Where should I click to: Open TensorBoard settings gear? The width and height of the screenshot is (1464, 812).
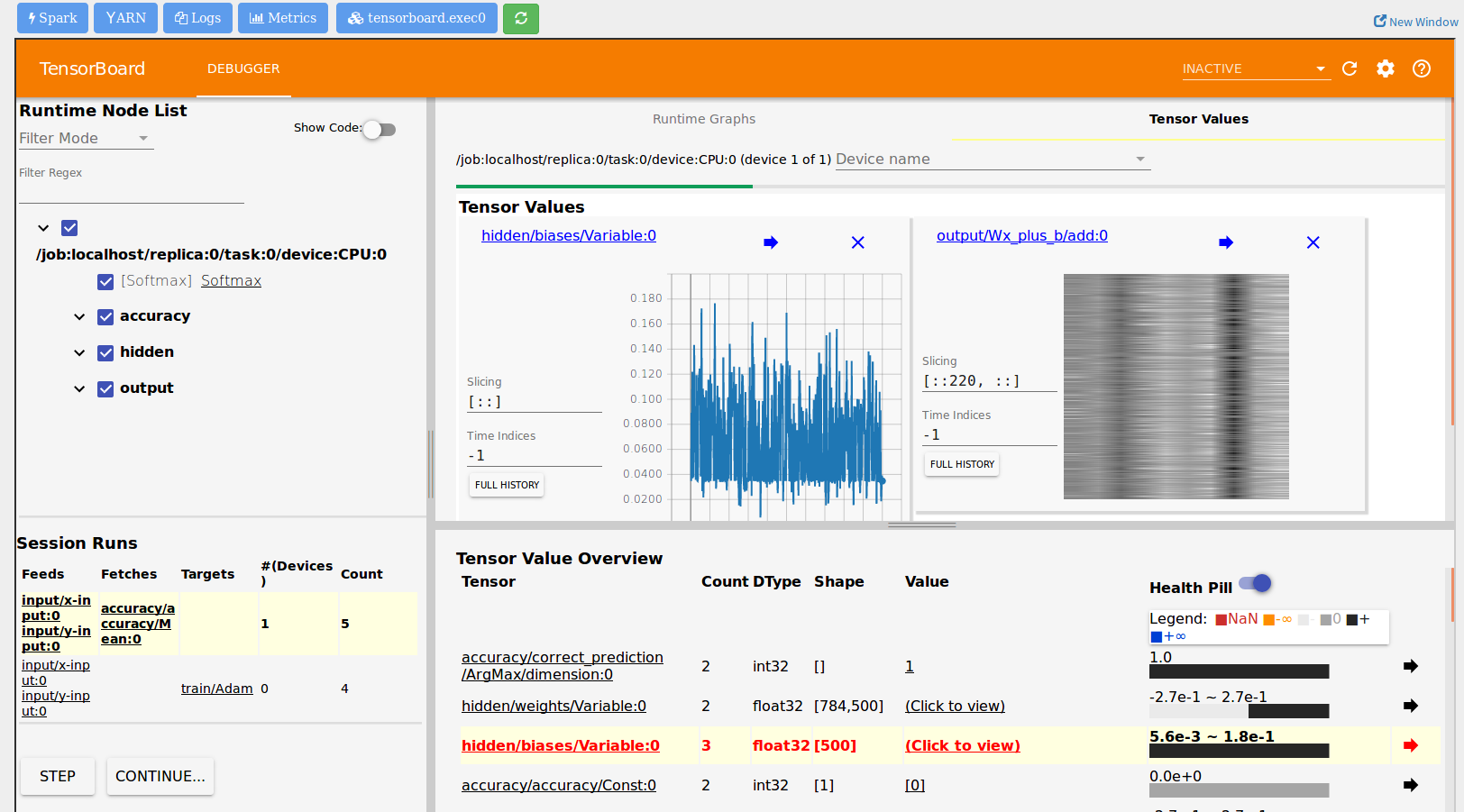click(1386, 68)
